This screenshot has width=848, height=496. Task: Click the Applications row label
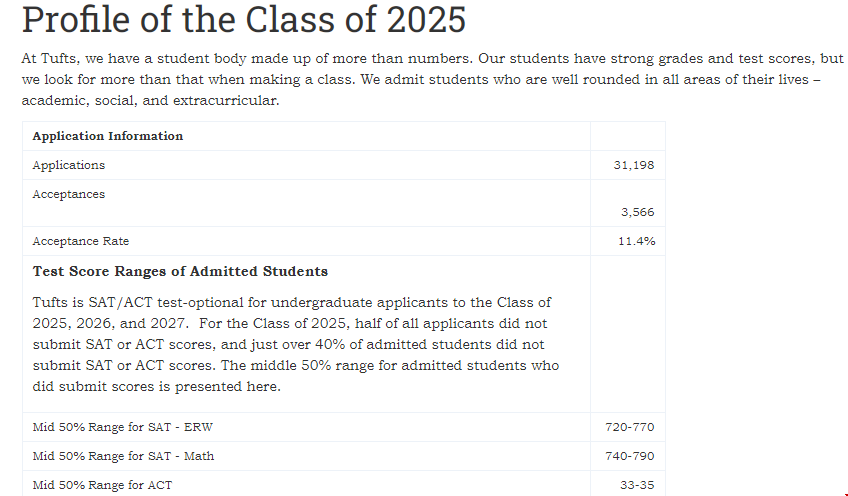tap(69, 165)
